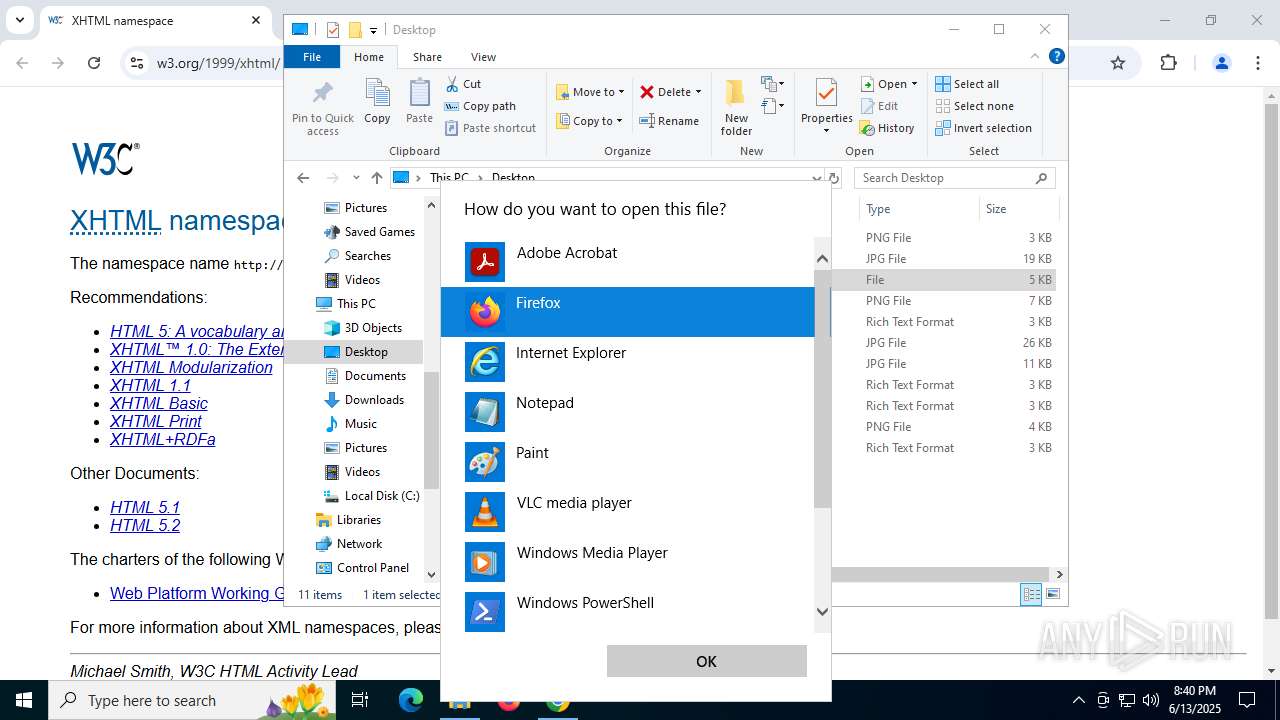Image resolution: width=1280 pixels, height=720 pixels.
Task: Confirm the dialog with OK
Action: [x=706, y=661]
